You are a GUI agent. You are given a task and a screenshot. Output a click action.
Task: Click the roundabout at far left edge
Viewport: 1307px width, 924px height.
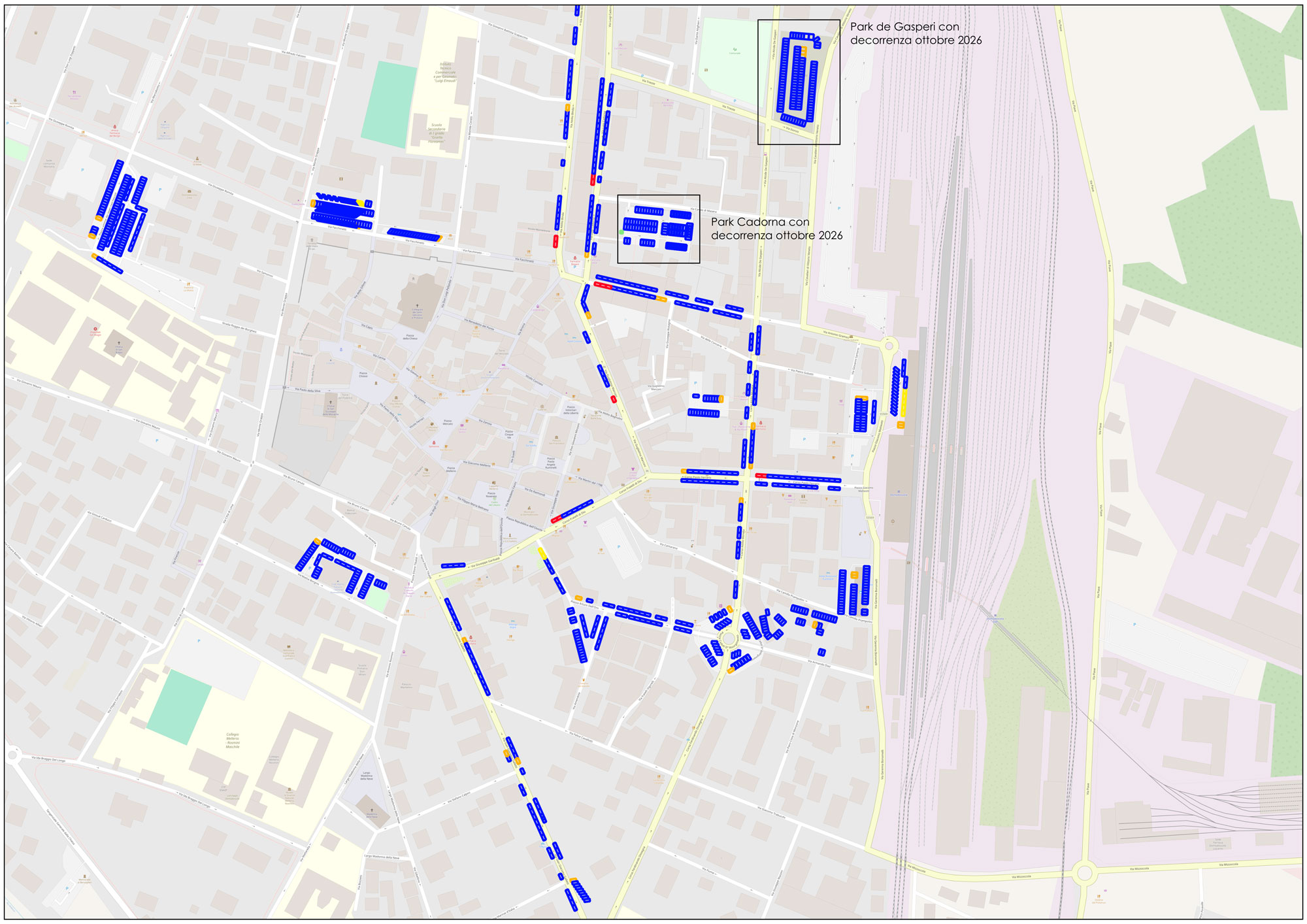click(x=12, y=755)
